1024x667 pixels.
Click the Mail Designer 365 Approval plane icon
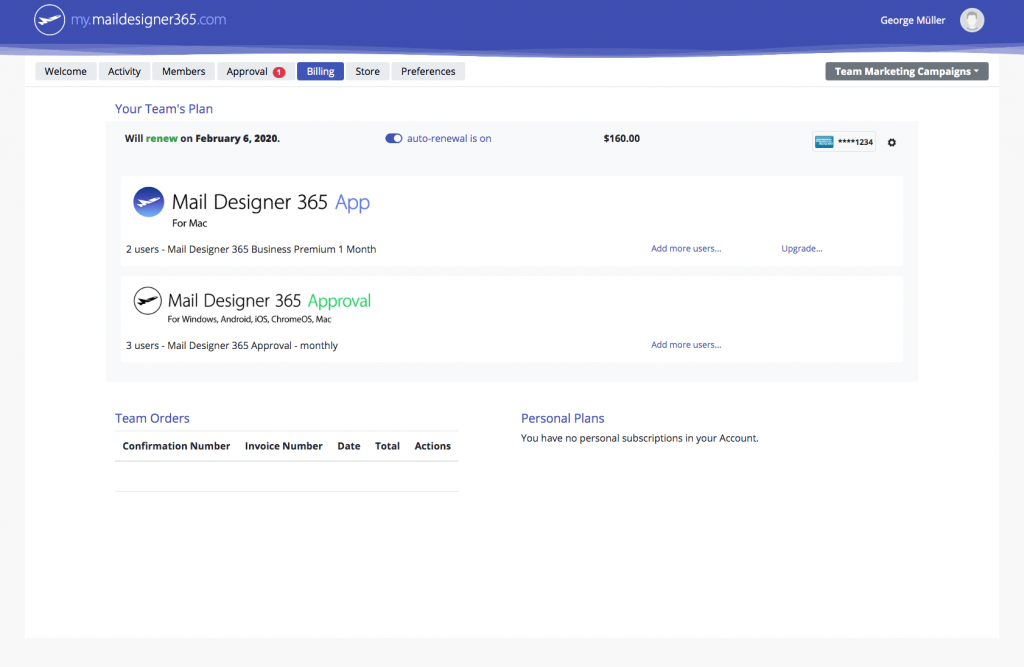[x=148, y=301]
